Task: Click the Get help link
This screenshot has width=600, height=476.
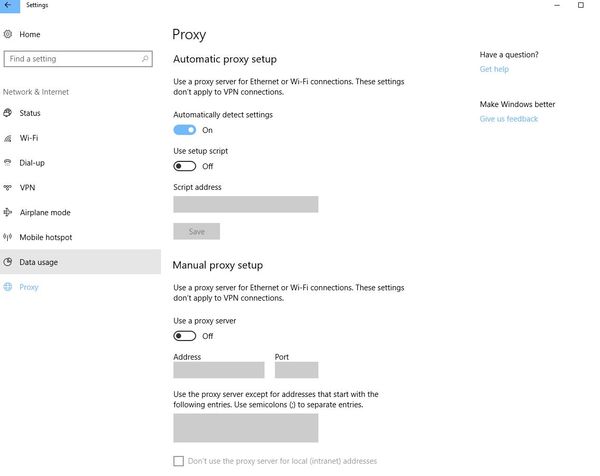Action: tap(494, 69)
